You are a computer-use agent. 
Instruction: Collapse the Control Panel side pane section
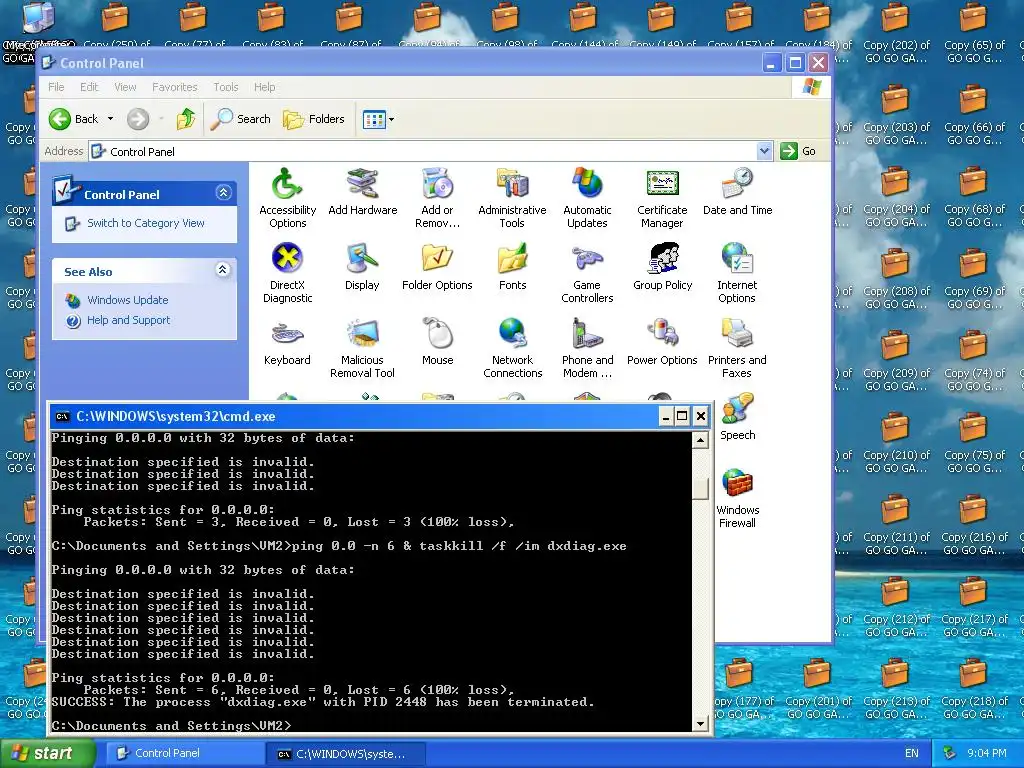[x=223, y=193]
